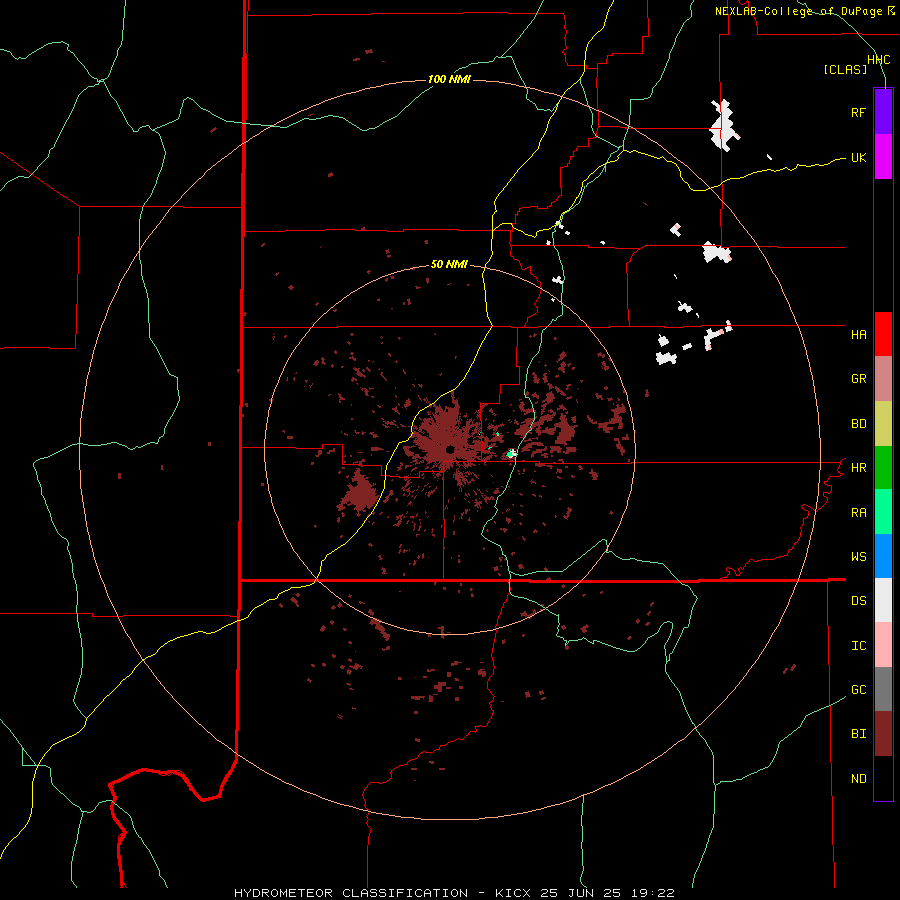Image resolution: width=900 pixels, height=900 pixels.
Task: Click the 50 NMI range ring label
Action: point(449,264)
